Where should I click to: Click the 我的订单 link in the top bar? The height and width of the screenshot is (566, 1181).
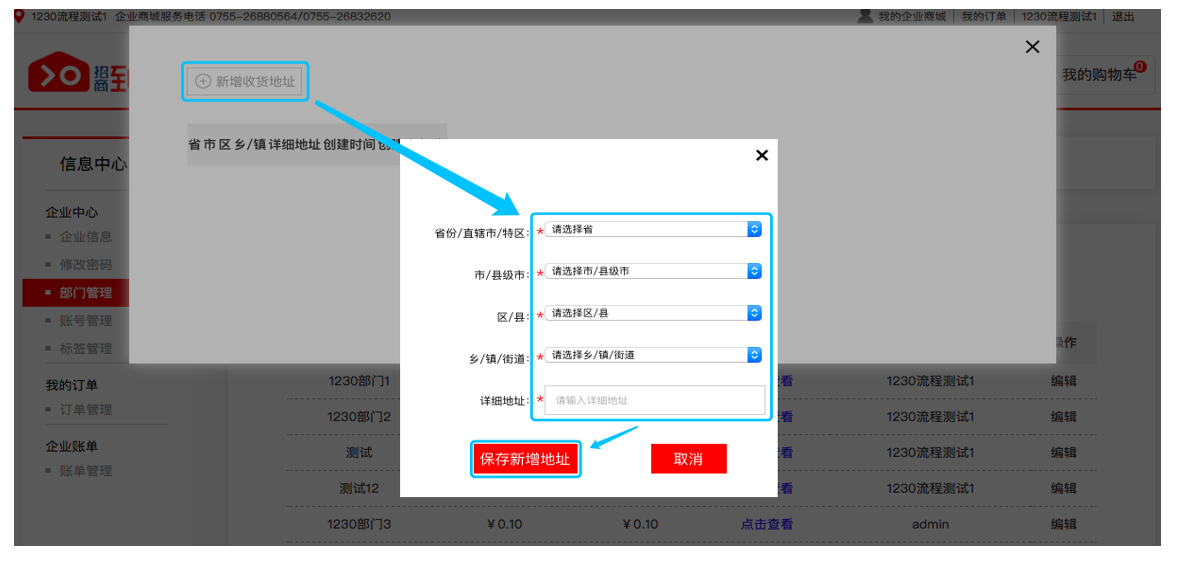tap(984, 17)
